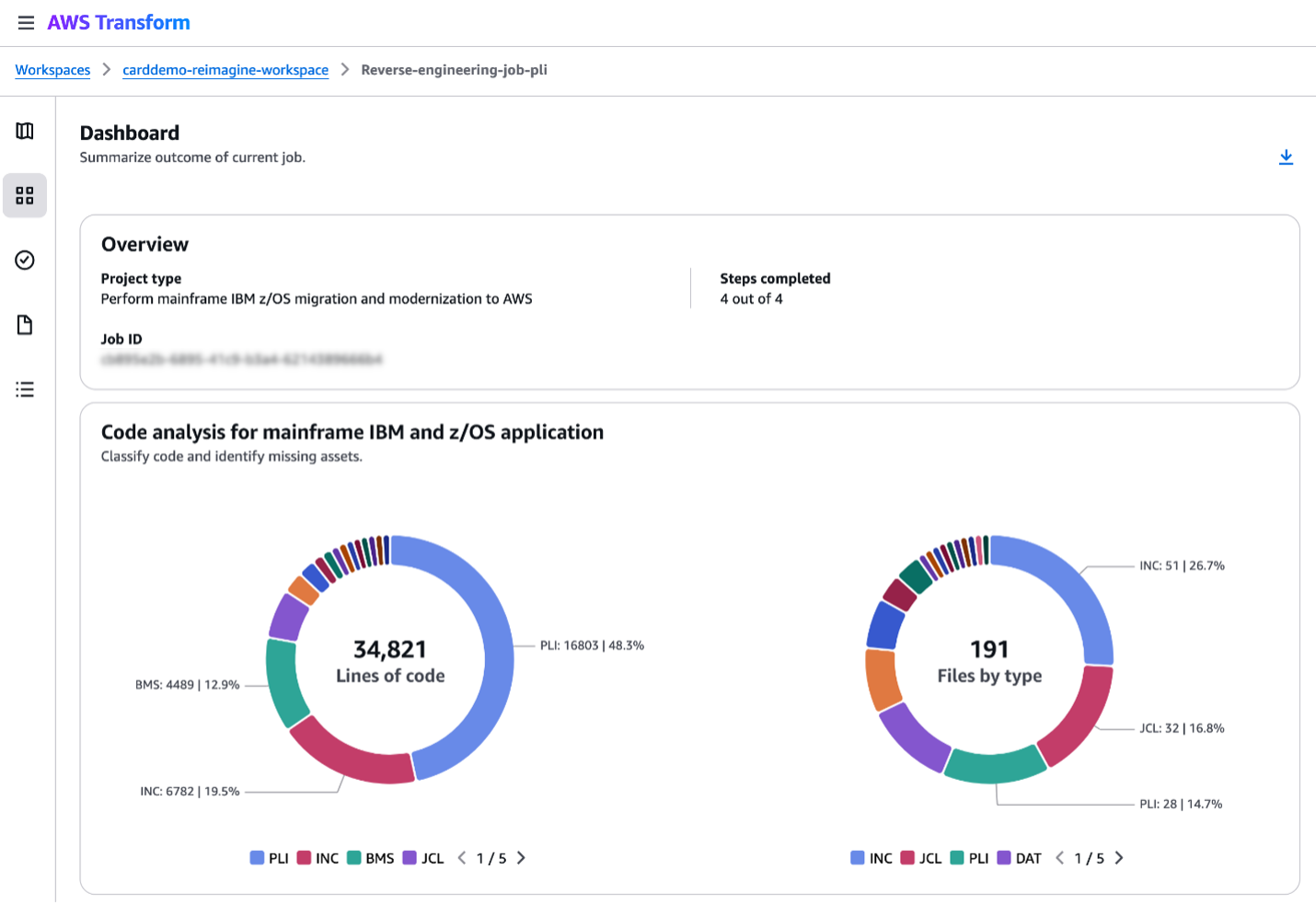Select the map icon in the sidebar
This screenshot has height=905, width=1316.
25,131
